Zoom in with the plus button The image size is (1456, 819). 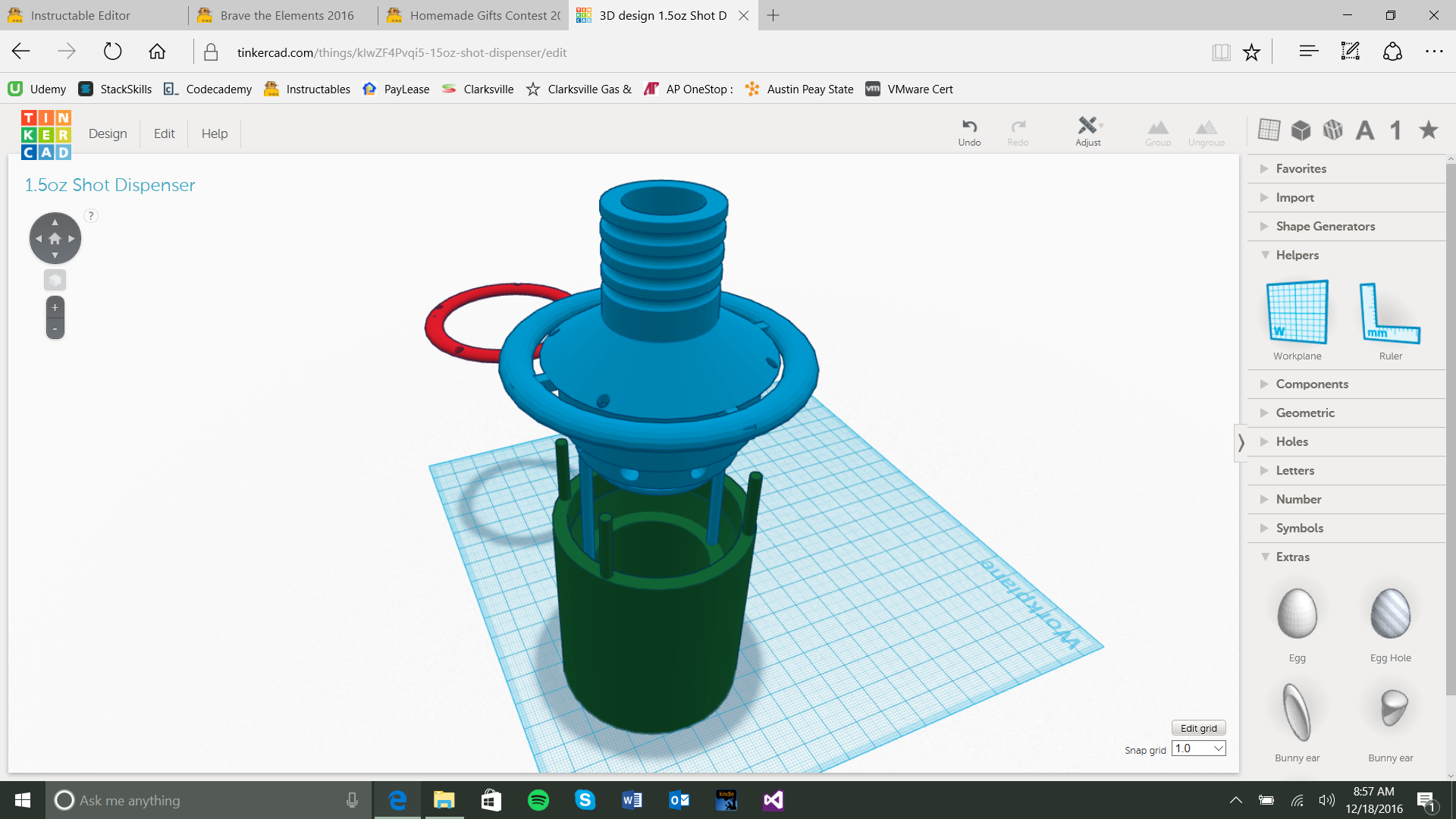(x=55, y=307)
